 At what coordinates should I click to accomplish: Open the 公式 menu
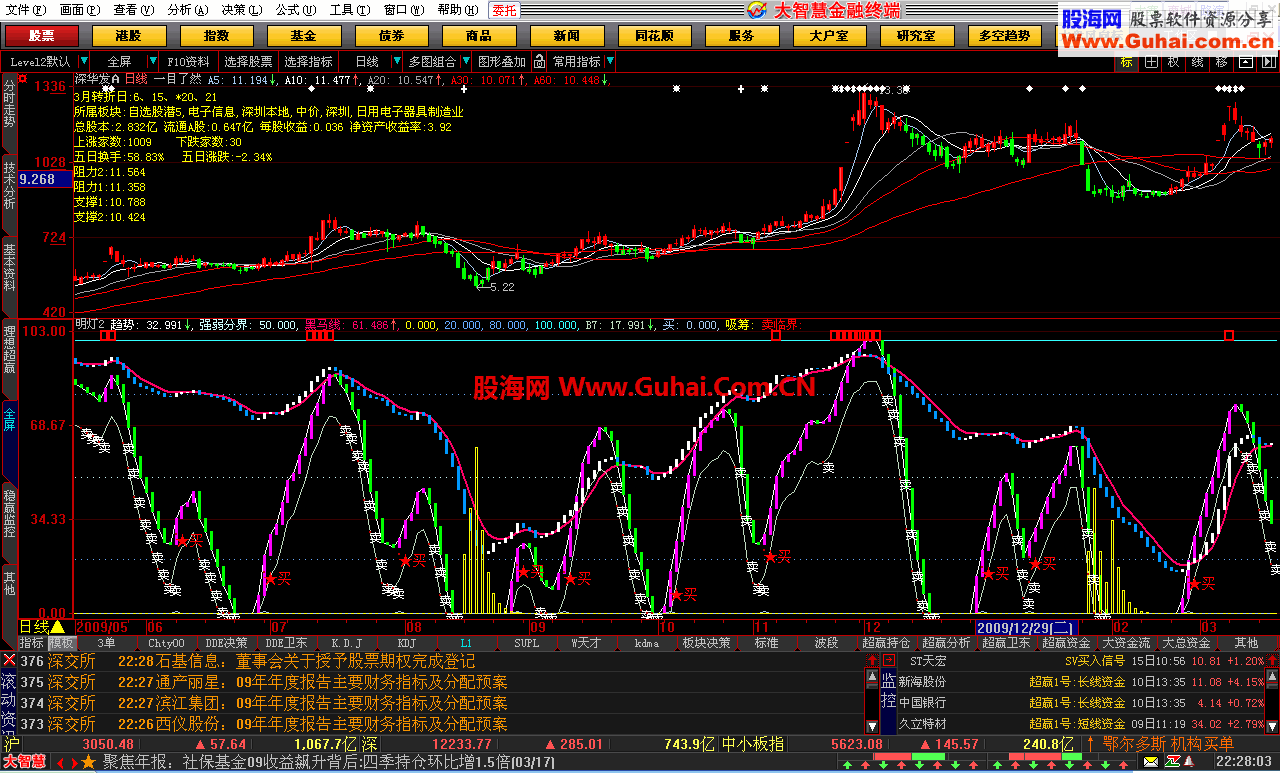(x=295, y=10)
